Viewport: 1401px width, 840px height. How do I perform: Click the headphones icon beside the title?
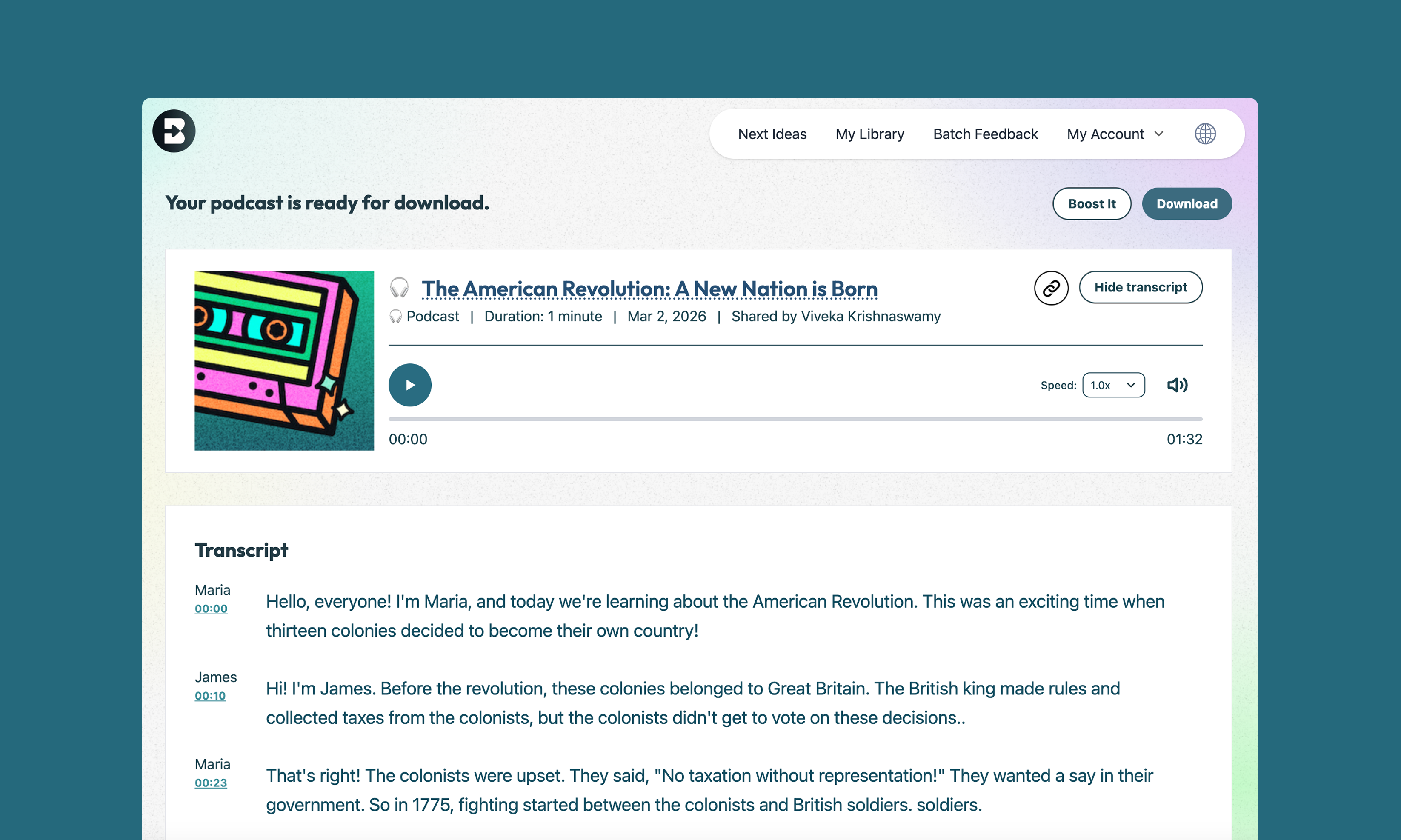pyautogui.click(x=399, y=288)
